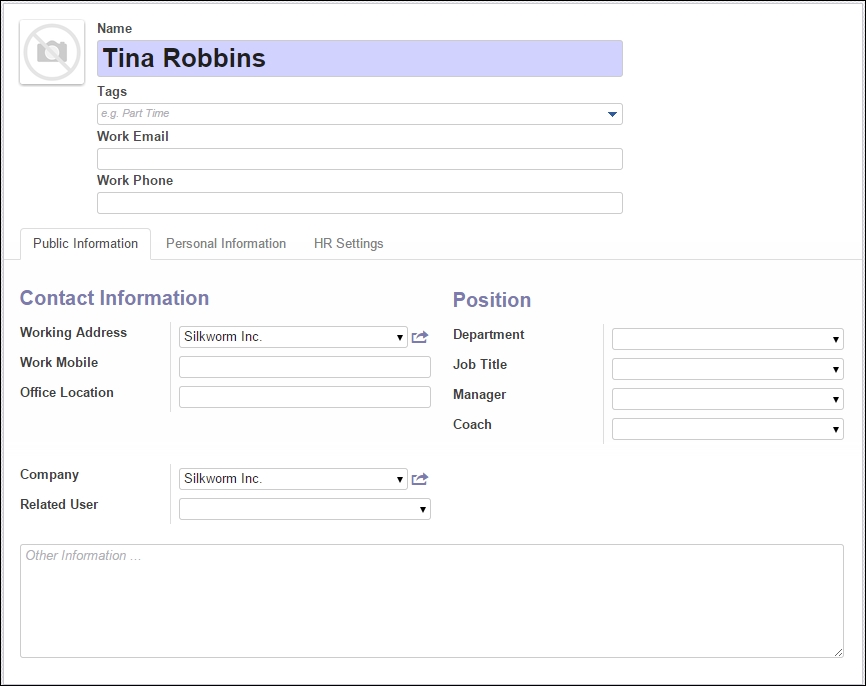Image resolution: width=866 pixels, height=686 pixels.
Task: Open the Department dropdown
Action: [727, 339]
